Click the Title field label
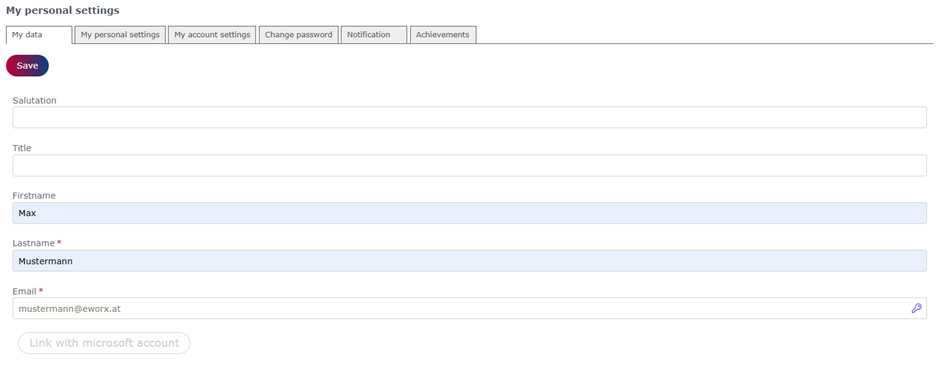 22,148
